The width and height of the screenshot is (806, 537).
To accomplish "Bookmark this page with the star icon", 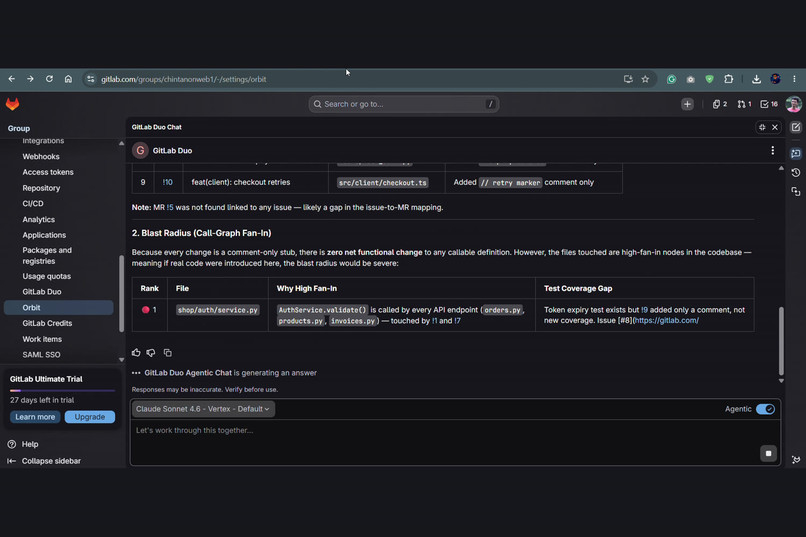I will (x=645, y=79).
